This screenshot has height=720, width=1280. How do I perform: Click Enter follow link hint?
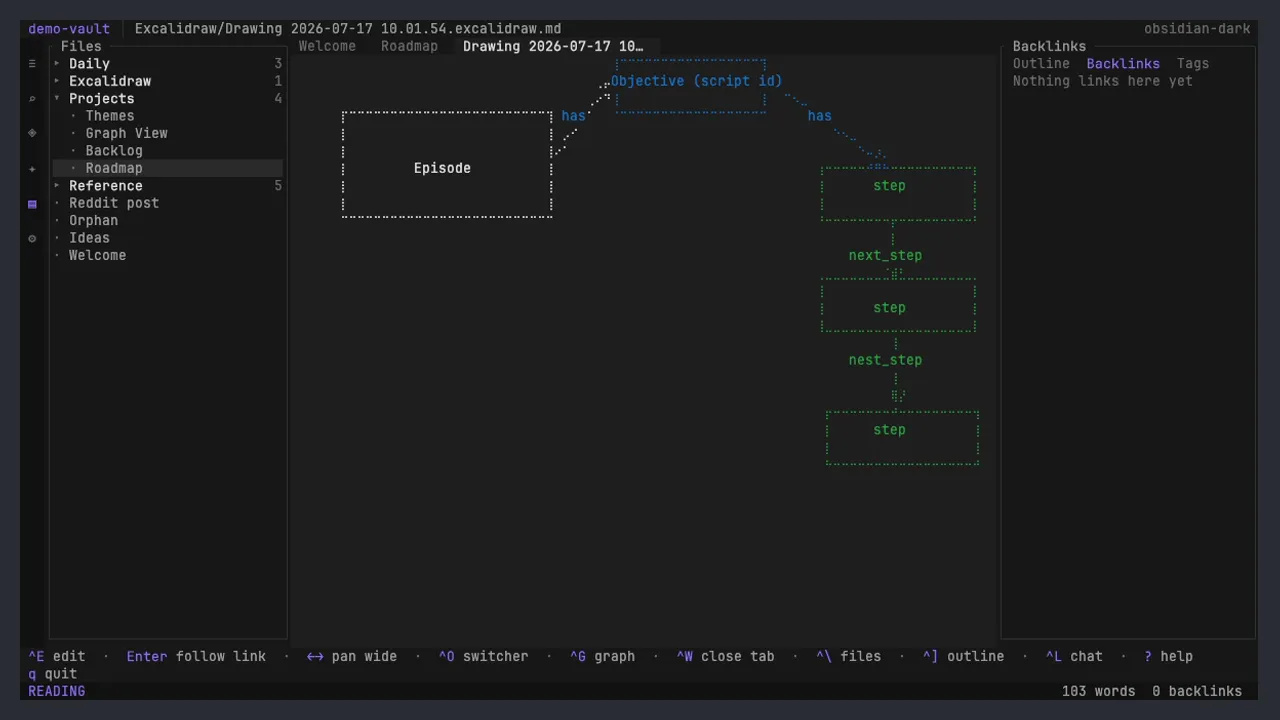[x=196, y=657]
